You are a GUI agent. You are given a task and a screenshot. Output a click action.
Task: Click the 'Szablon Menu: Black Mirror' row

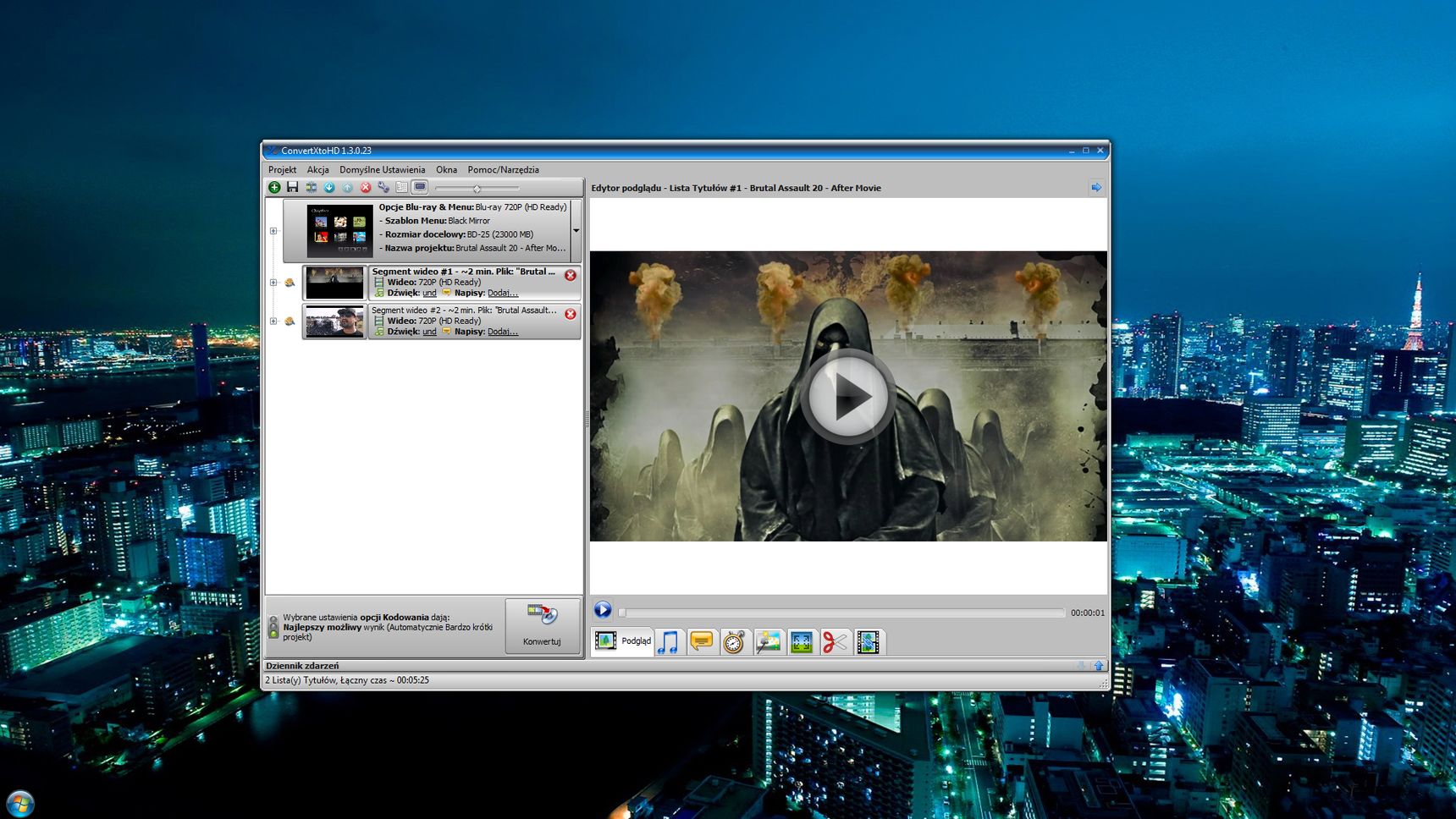tap(434, 220)
